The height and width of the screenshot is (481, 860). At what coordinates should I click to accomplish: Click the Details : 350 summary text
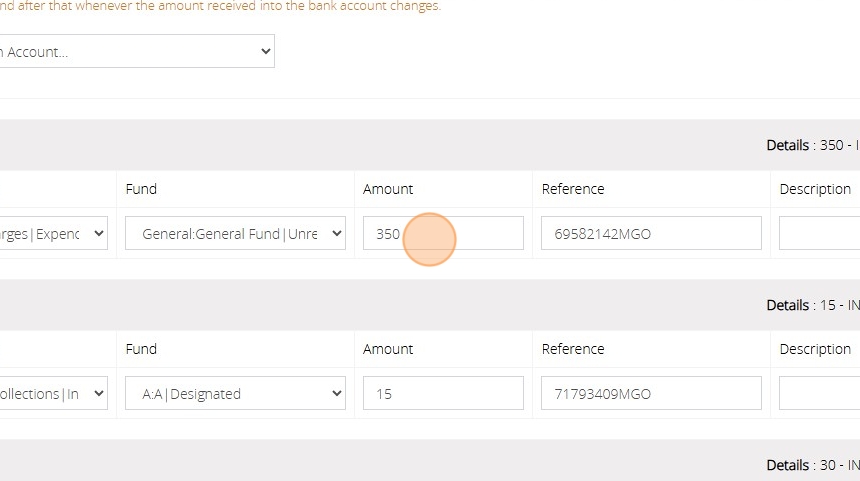(x=812, y=146)
